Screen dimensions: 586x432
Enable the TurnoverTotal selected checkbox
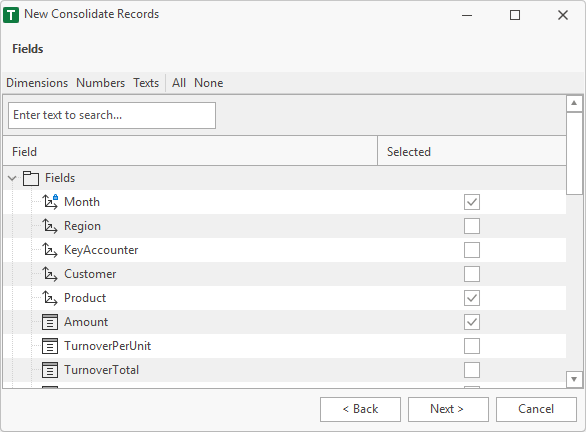(472, 370)
